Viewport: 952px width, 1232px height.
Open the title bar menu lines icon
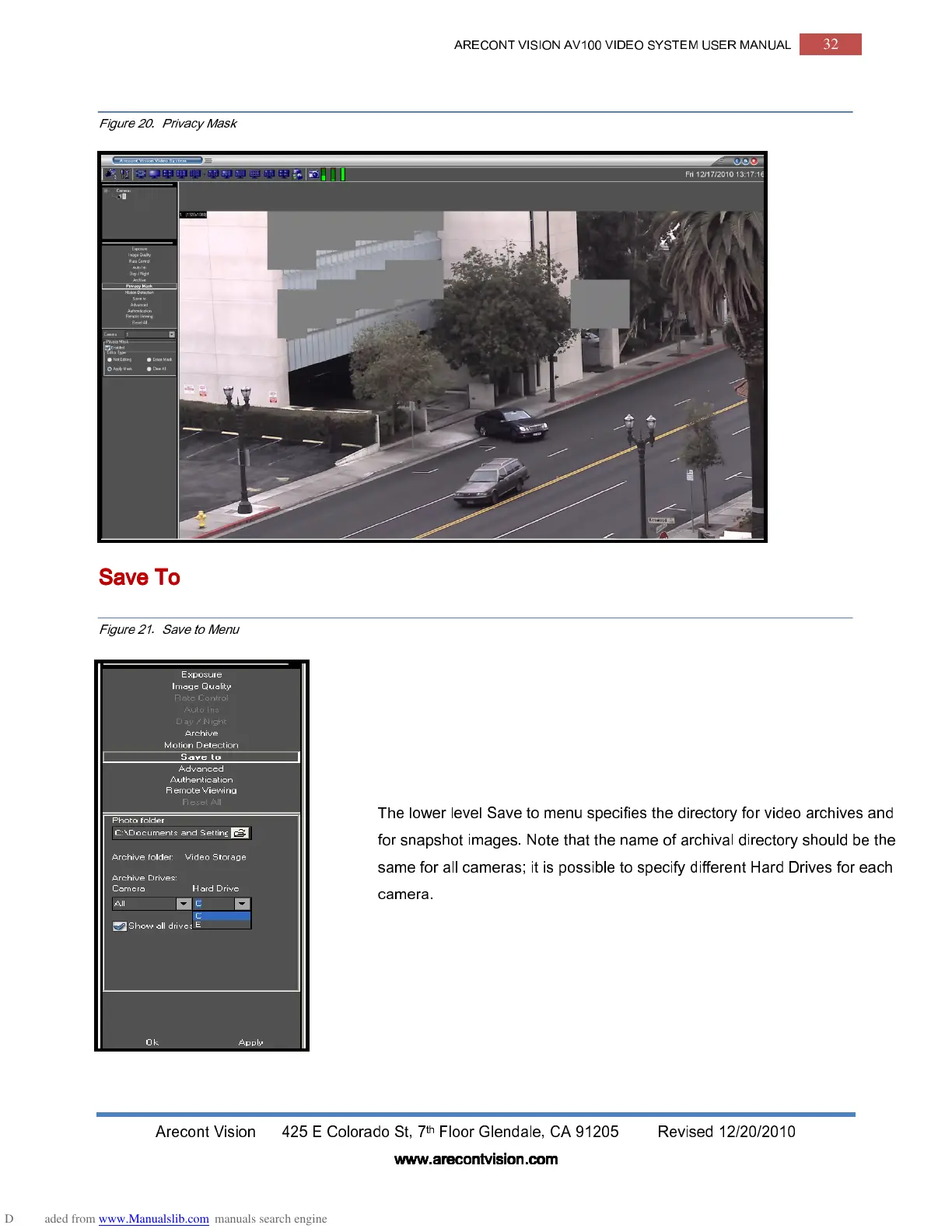pos(208,160)
